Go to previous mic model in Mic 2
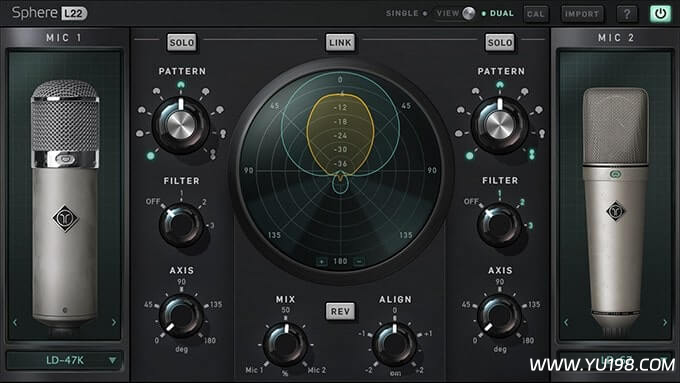 click(x=566, y=322)
